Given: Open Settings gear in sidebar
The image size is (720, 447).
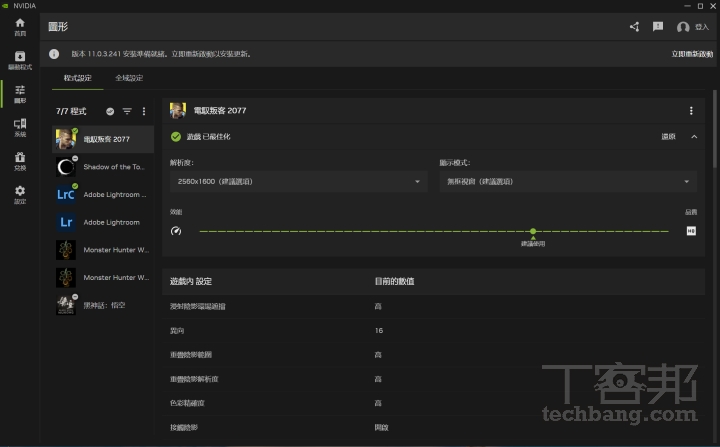Looking at the screenshot, I should click(x=20, y=195).
